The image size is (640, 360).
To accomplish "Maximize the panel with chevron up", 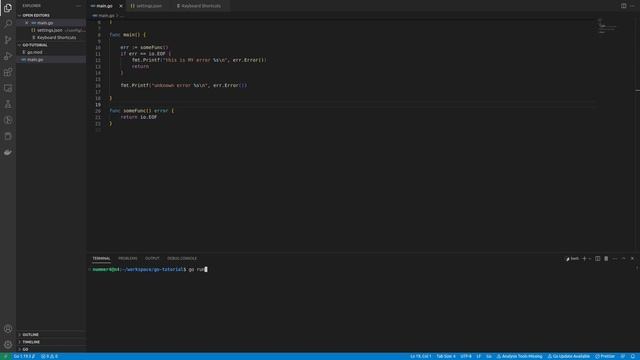I will [624, 258].
